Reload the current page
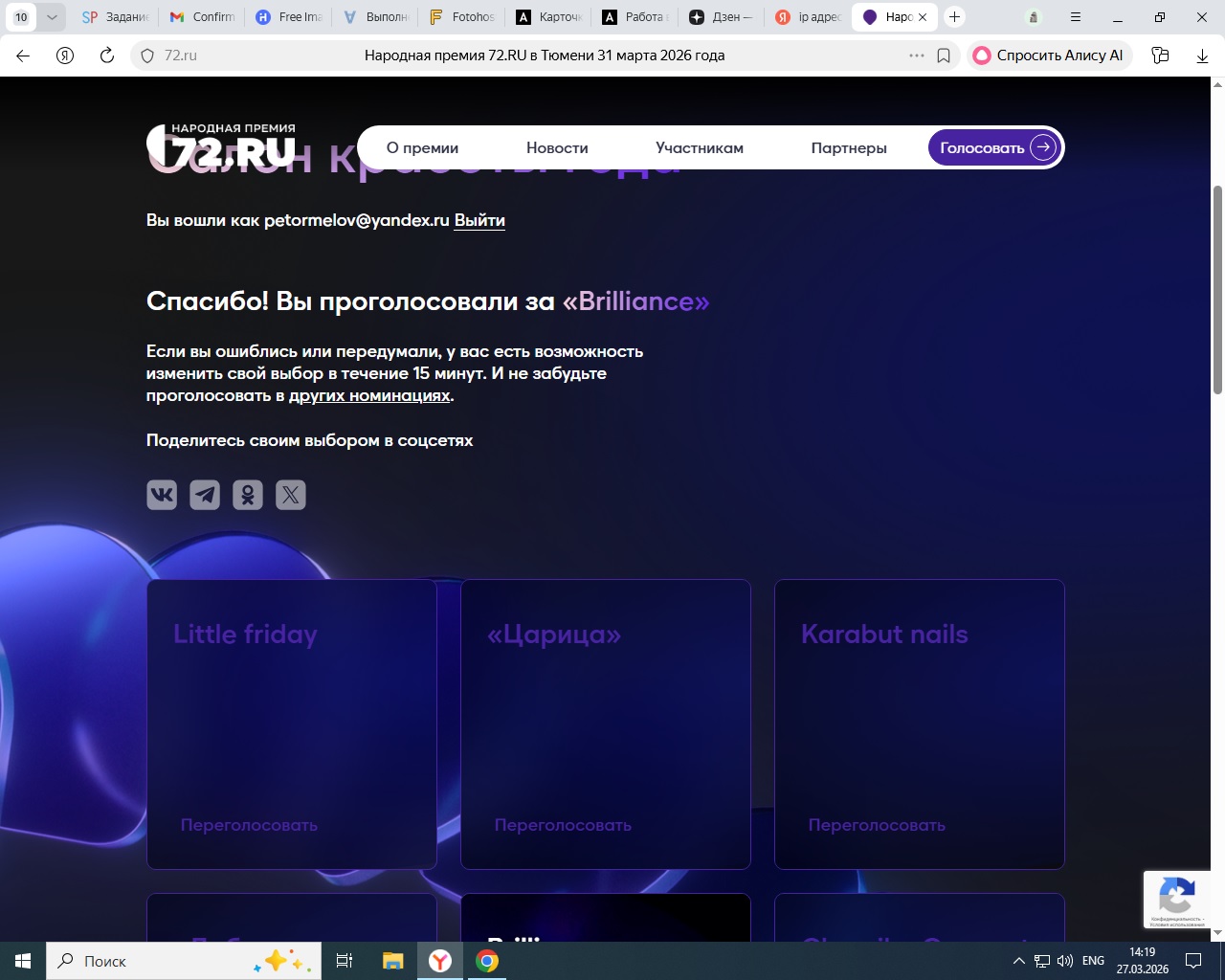 click(x=107, y=56)
